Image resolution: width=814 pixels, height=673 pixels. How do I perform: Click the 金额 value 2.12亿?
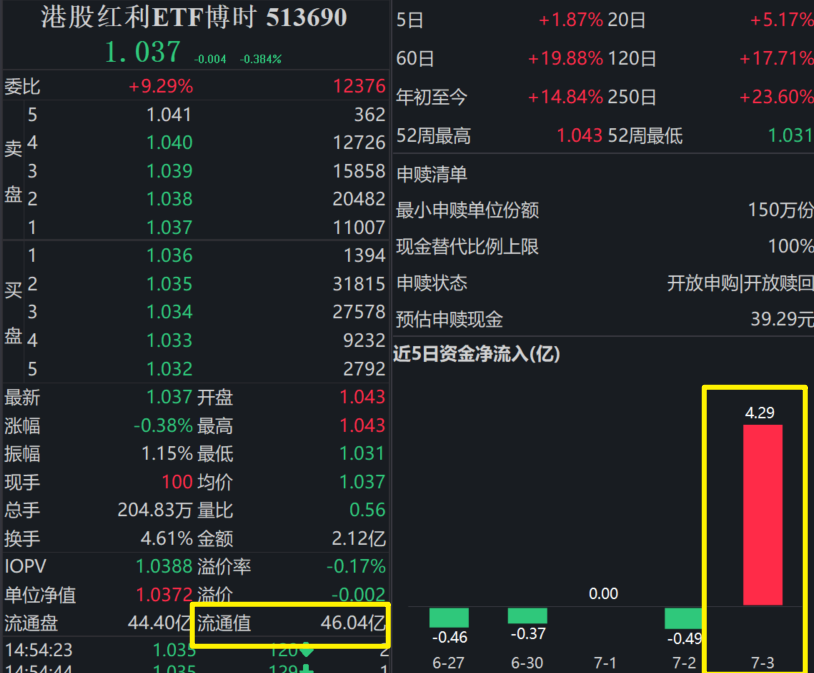coord(359,539)
